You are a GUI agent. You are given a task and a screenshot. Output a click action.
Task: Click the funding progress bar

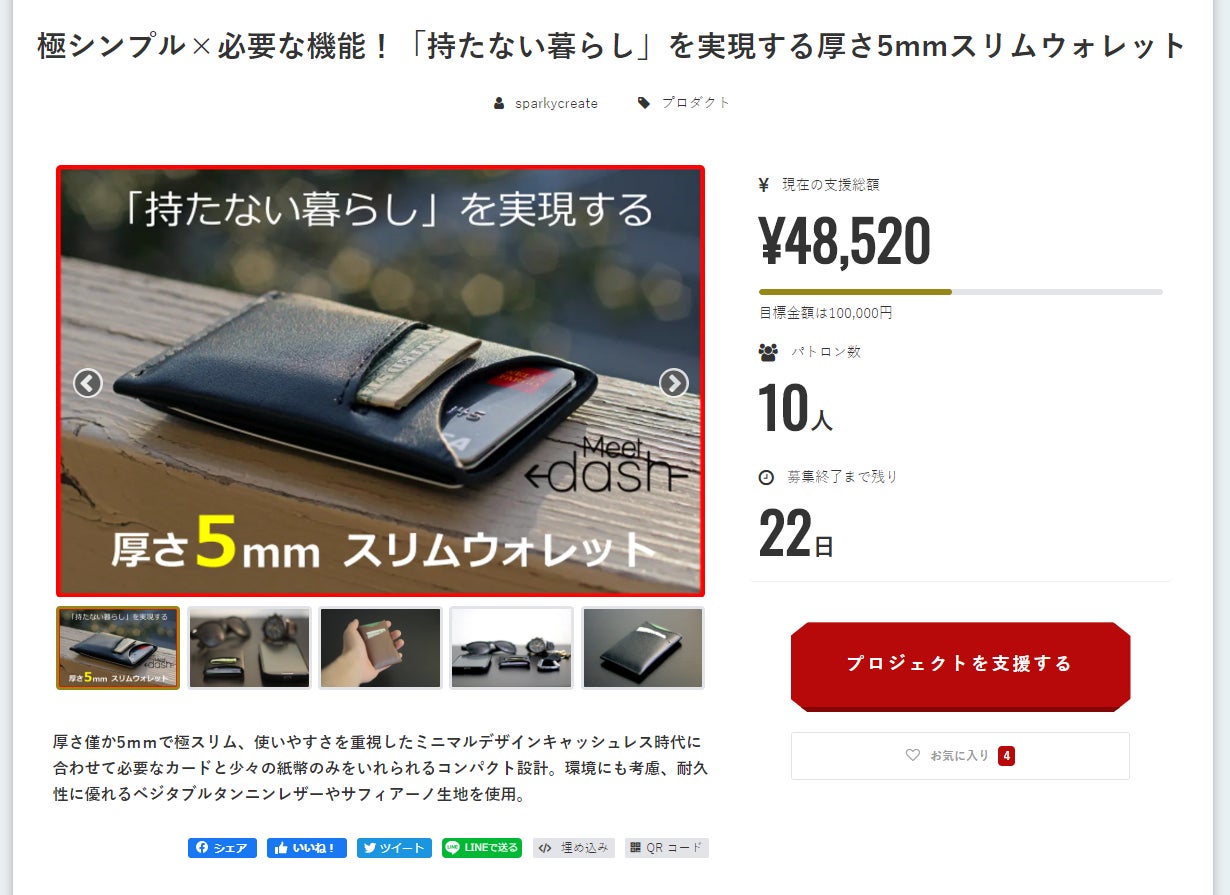point(961,292)
